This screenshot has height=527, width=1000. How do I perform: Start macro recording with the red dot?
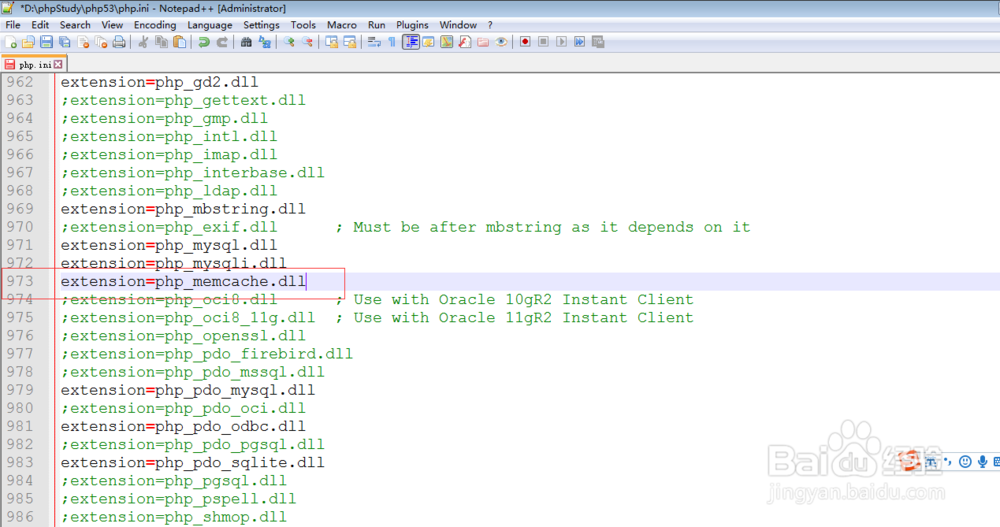(x=525, y=42)
